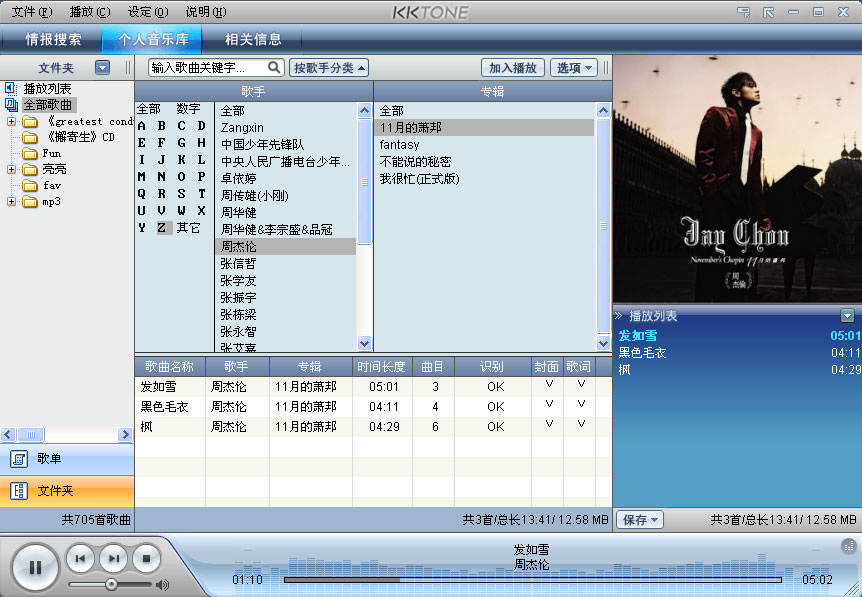Viewport: 862px width, 597px height.
Task: Filter artists by 其它
Action: (x=188, y=227)
